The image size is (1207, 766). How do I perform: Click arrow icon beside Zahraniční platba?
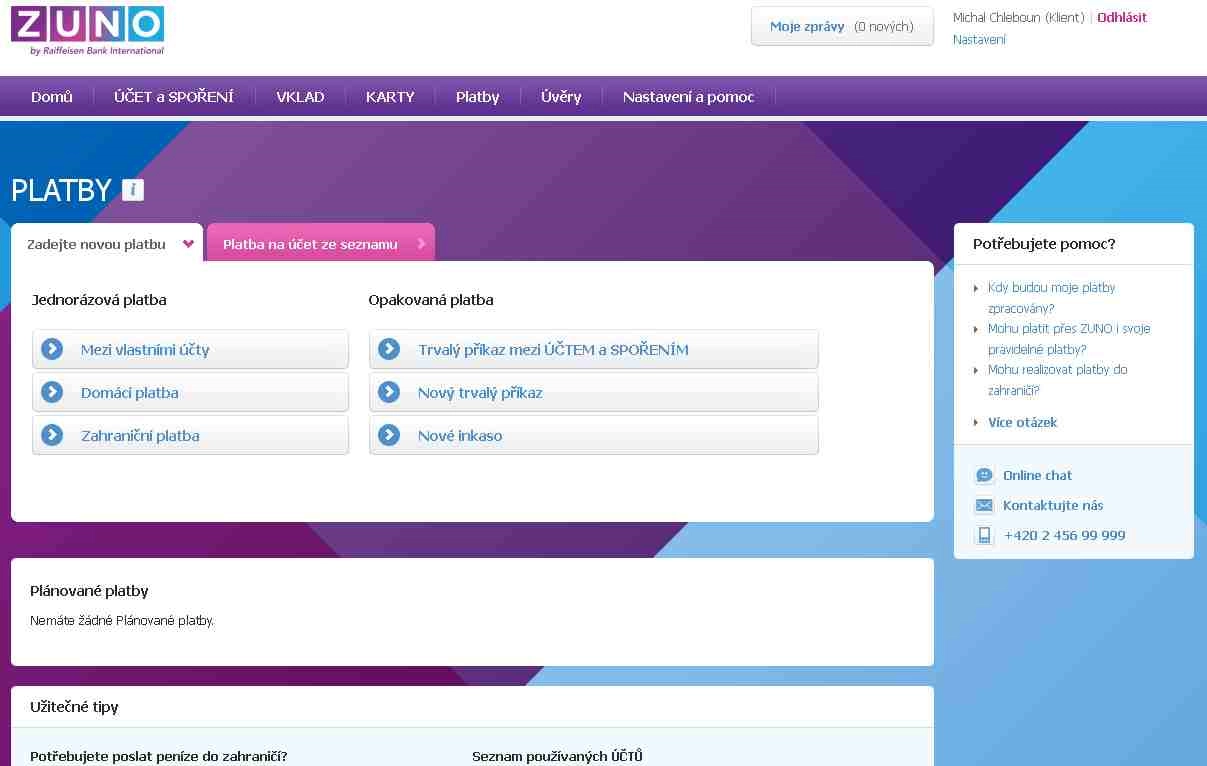(52, 436)
